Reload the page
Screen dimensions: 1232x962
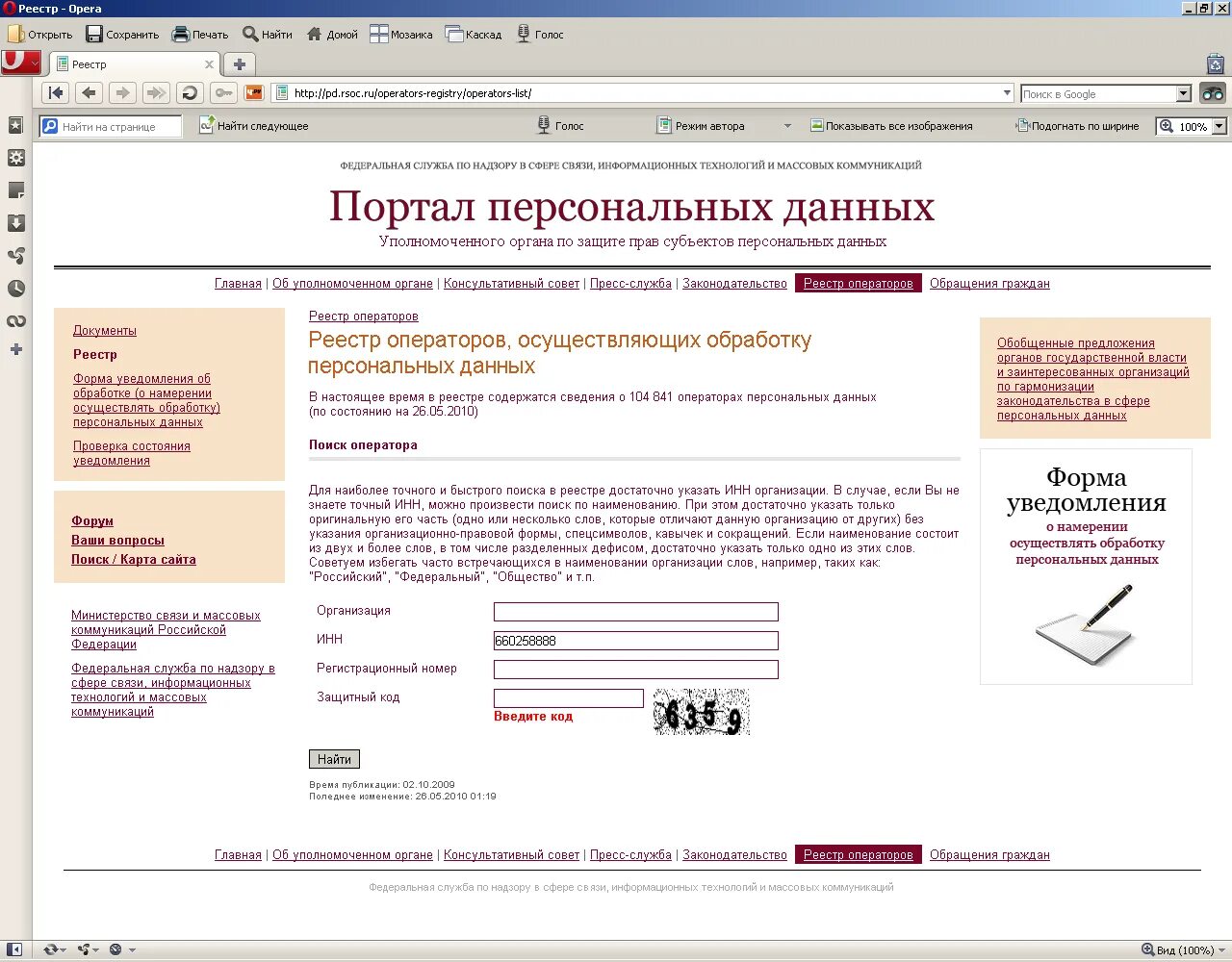point(190,93)
